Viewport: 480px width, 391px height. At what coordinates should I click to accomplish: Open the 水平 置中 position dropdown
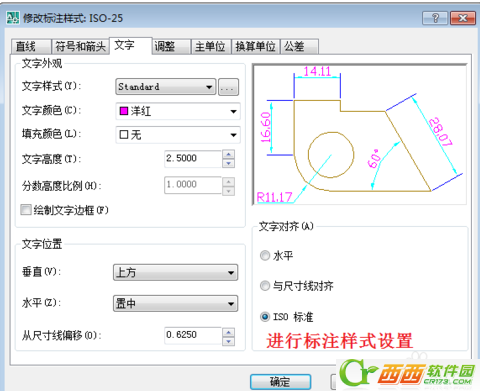click(x=176, y=303)
